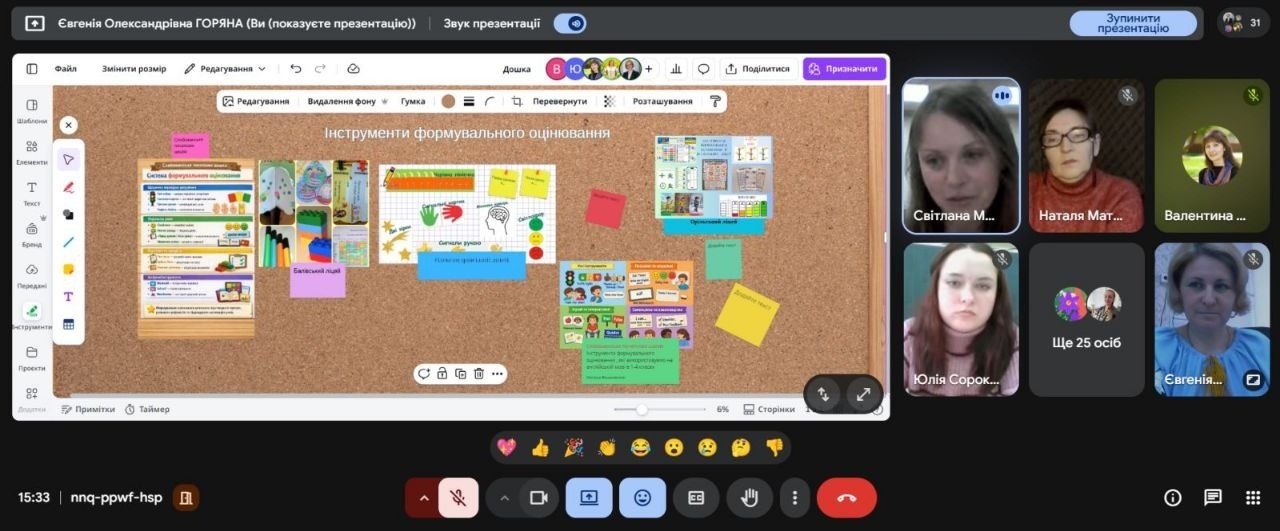Expand the microphone audio settings arrow
The height and width of the screenshot is (531, 1280).
tap(423, 498)
